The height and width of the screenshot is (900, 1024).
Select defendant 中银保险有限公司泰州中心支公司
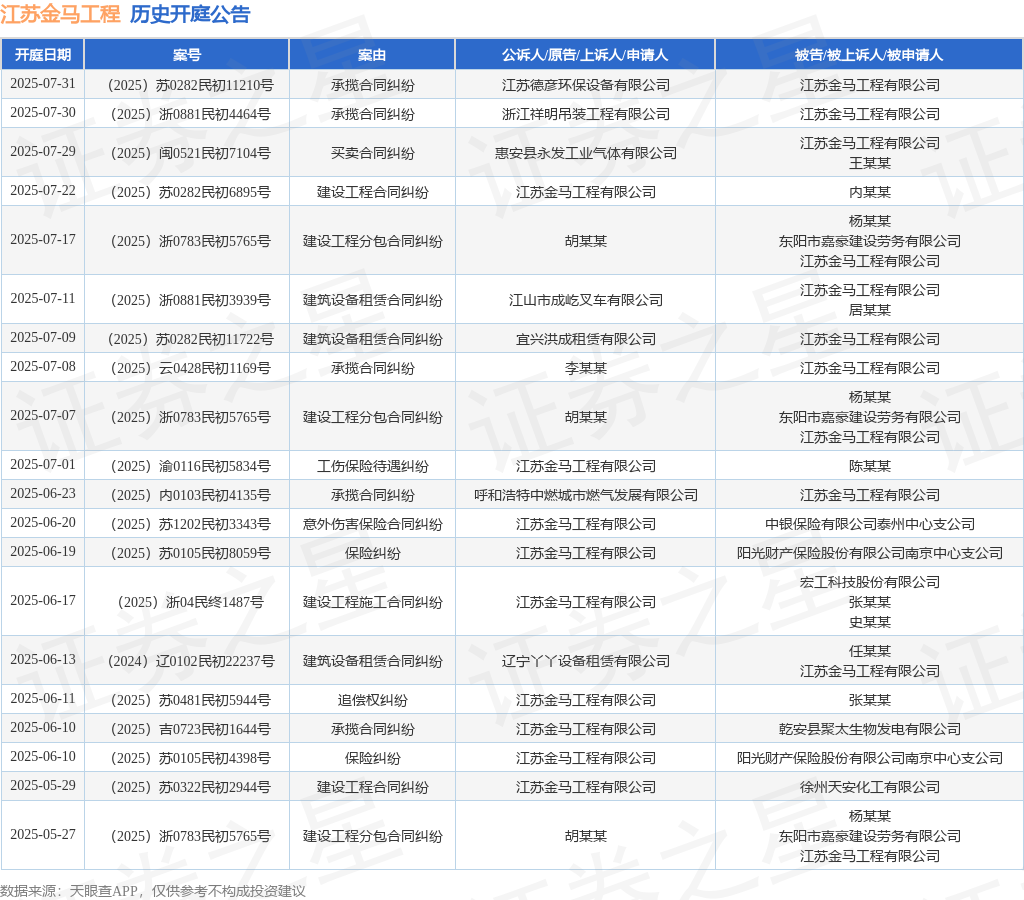coord(870,524)
